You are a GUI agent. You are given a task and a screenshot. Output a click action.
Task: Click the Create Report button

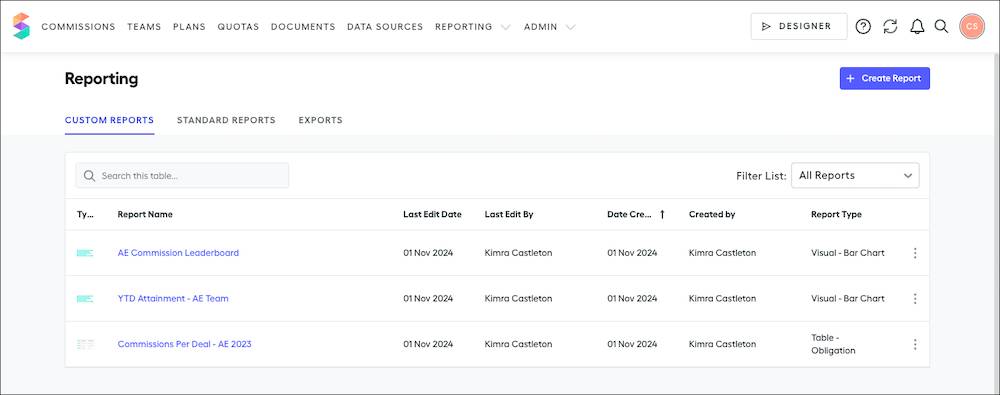coord(885,78)
